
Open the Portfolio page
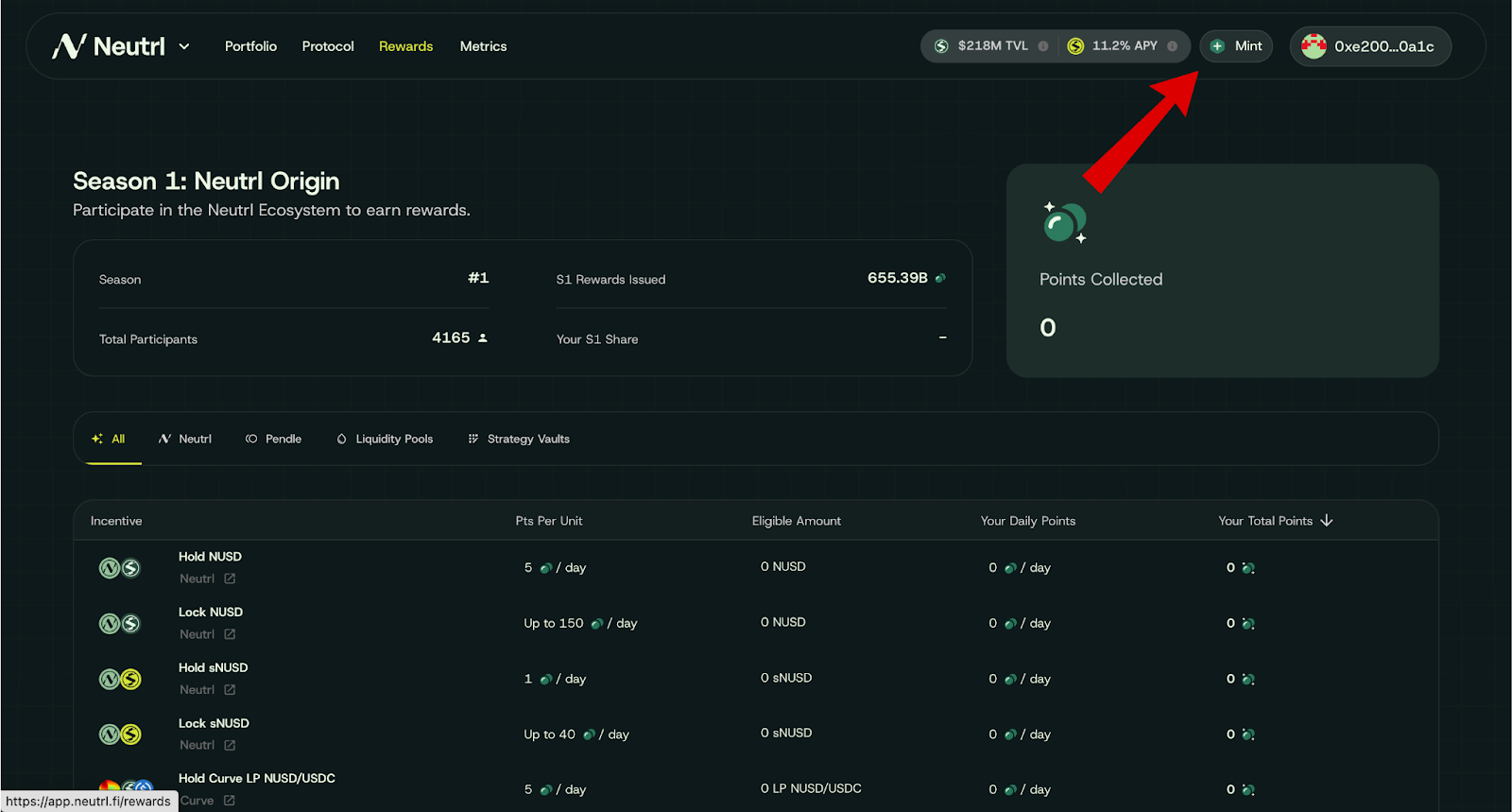pos(250,46)
